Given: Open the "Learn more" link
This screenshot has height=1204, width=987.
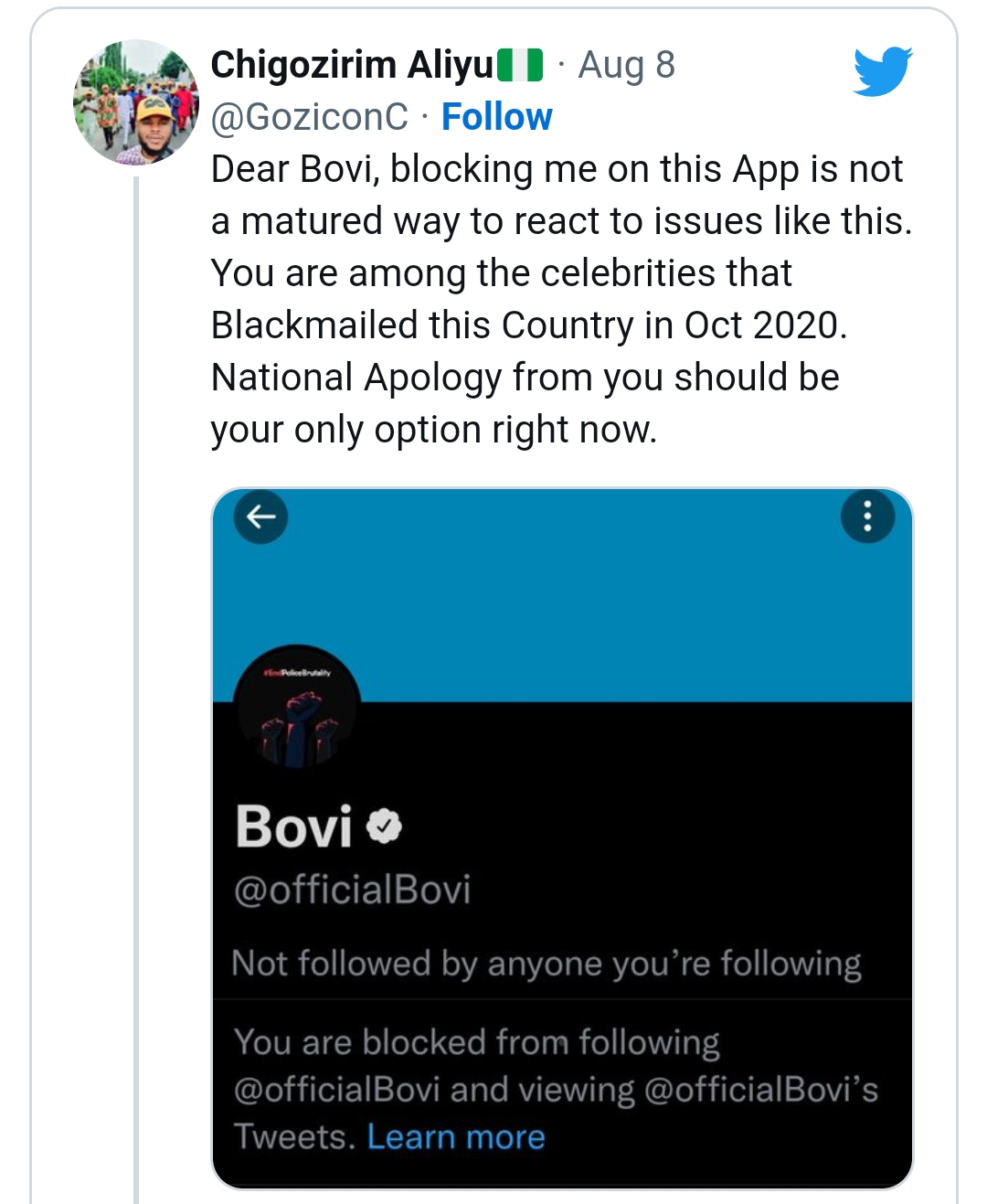Looking at the screenshot, I should pos(455,1136).
